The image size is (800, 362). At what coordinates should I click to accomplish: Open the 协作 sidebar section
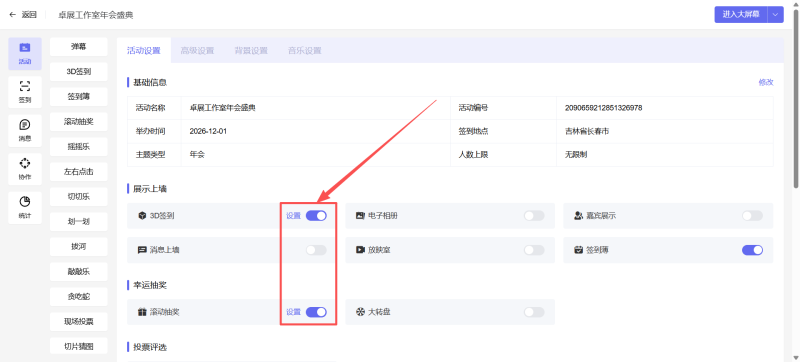tap(25, 169)
